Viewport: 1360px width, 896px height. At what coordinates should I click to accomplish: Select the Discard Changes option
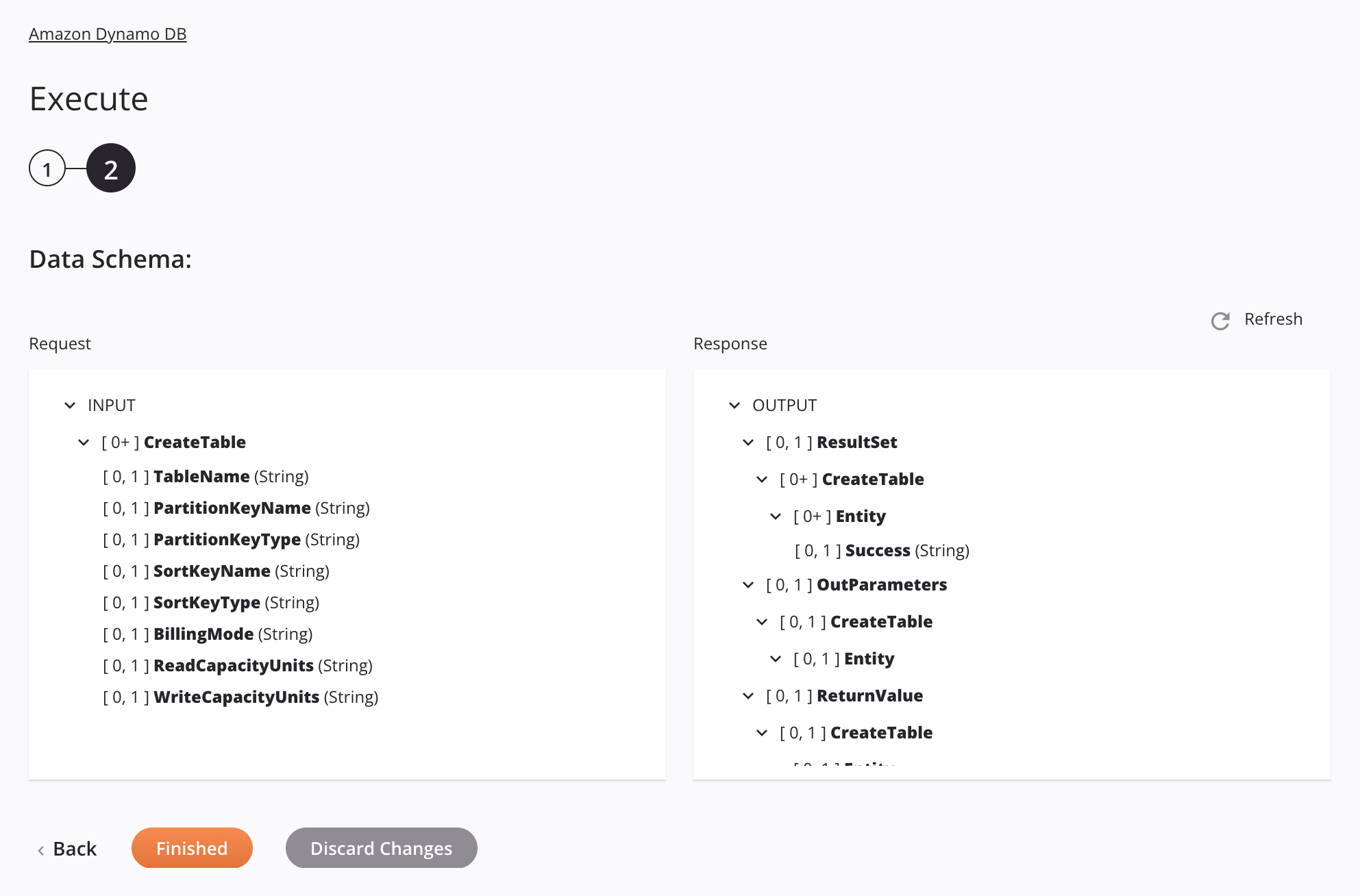[381, 847]
